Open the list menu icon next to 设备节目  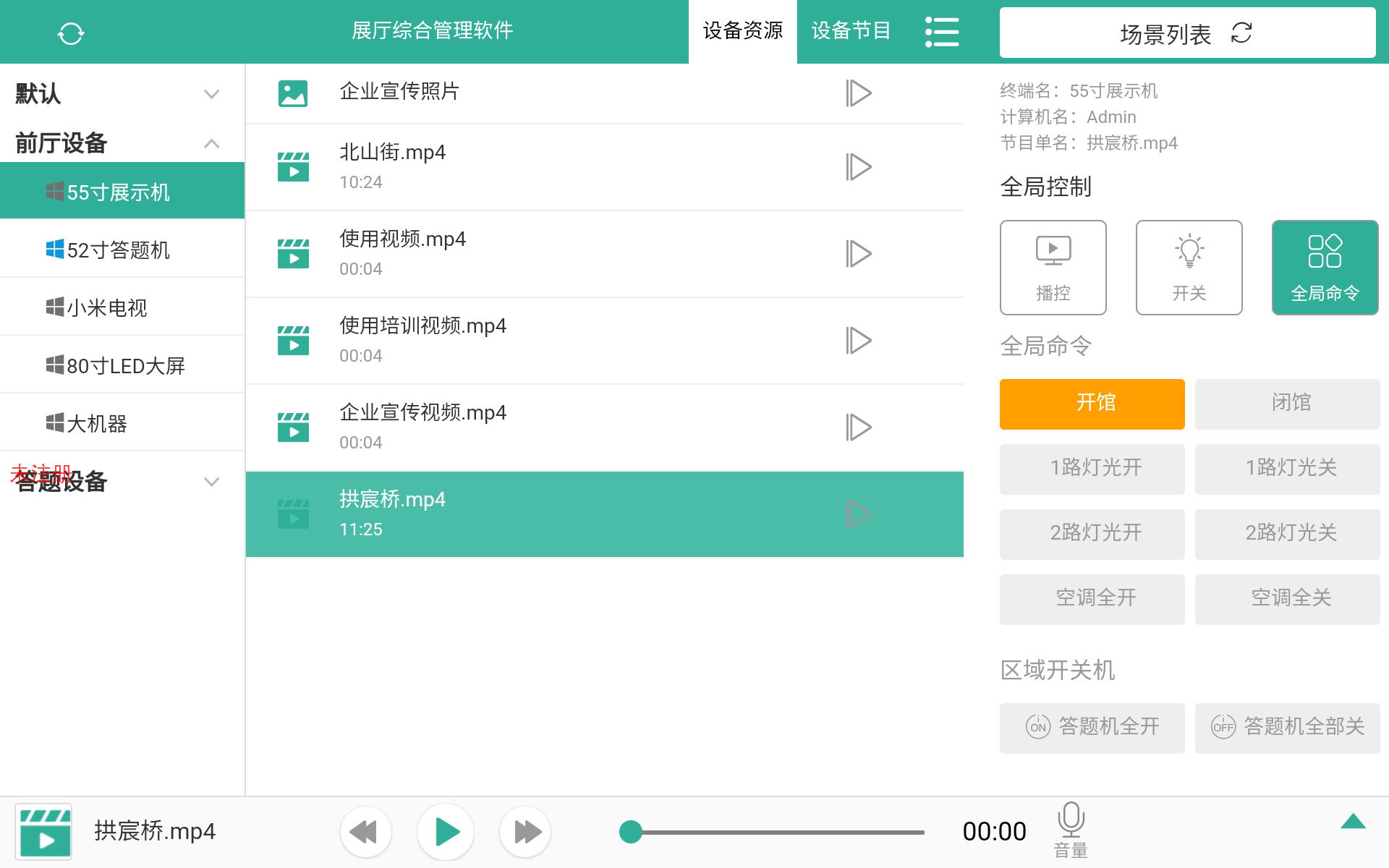tap(942, 32)
